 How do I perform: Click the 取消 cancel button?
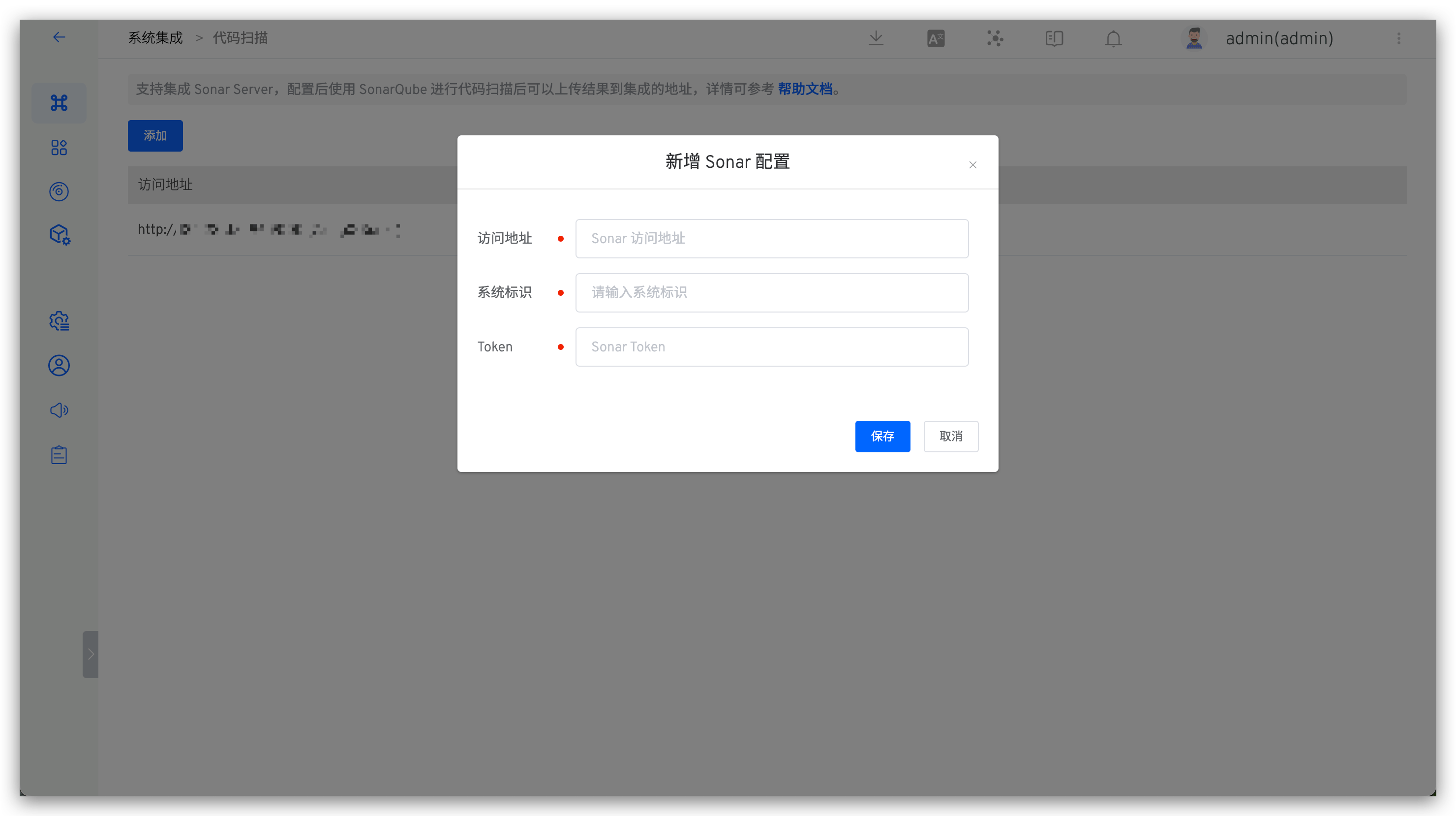[x=950, y=436]
